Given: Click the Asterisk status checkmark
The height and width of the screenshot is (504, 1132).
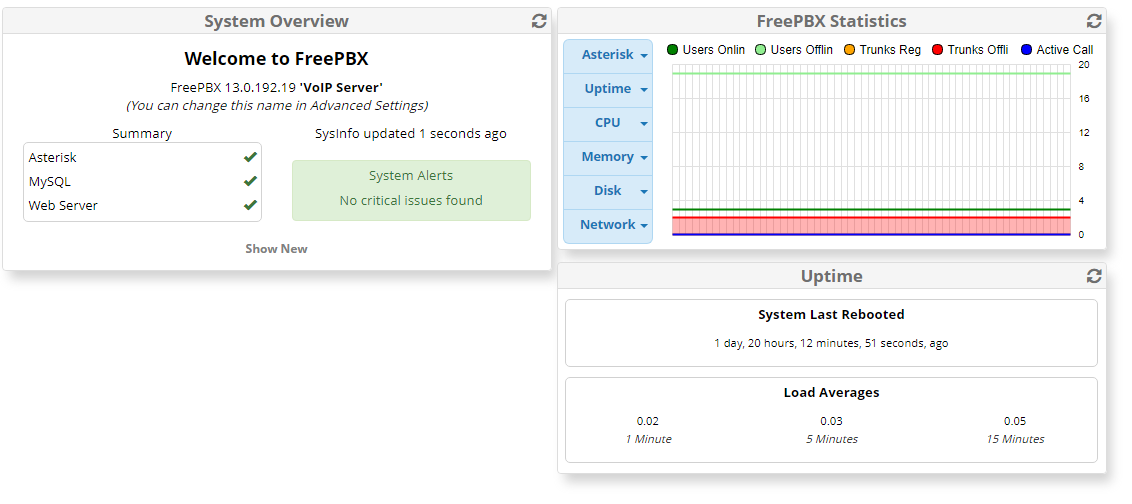Looking at the screenshot, I should coord(251,157).
